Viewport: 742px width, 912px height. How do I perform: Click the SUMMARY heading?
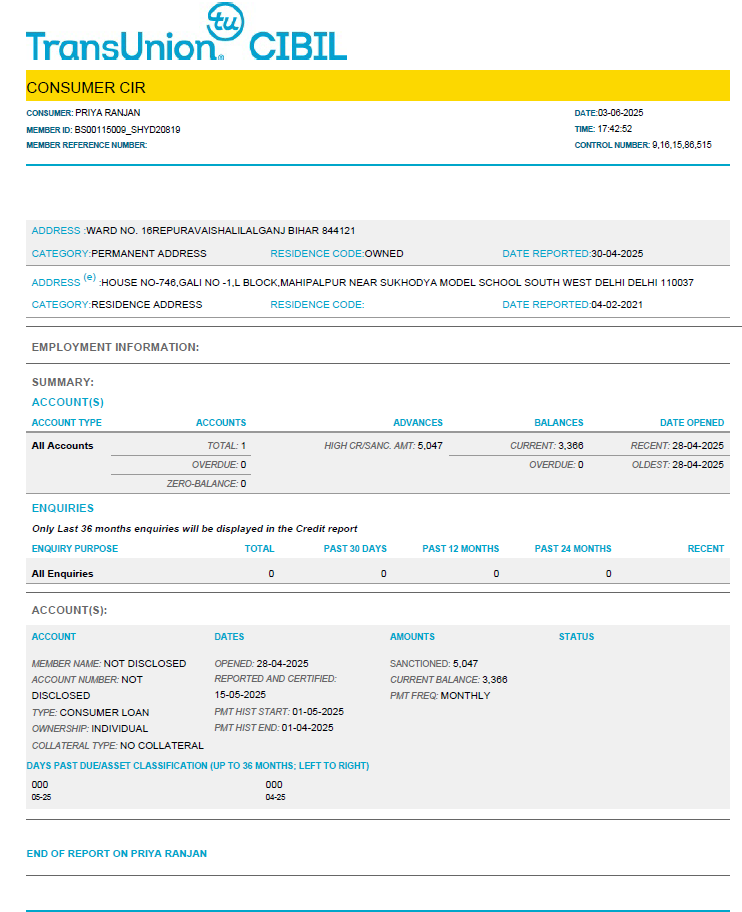63,382
